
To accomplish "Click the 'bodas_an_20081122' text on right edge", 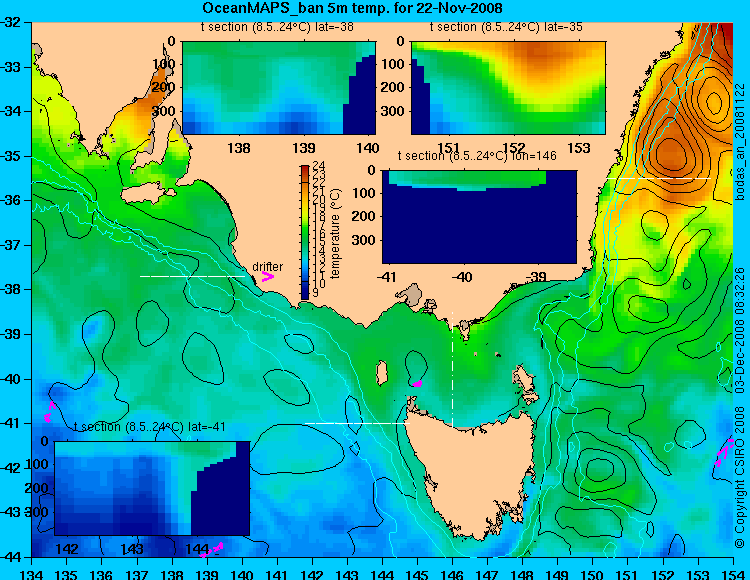I will point(740,142).
